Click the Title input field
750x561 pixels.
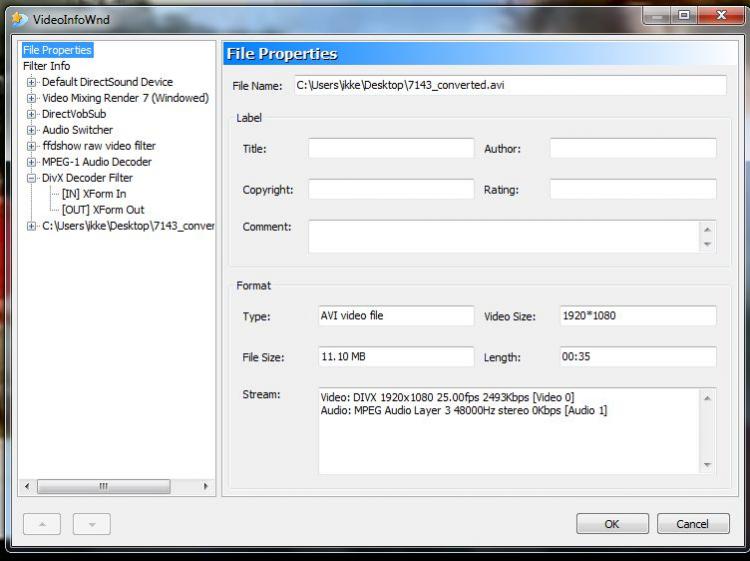pyautogui.click(x=391, y=149)
